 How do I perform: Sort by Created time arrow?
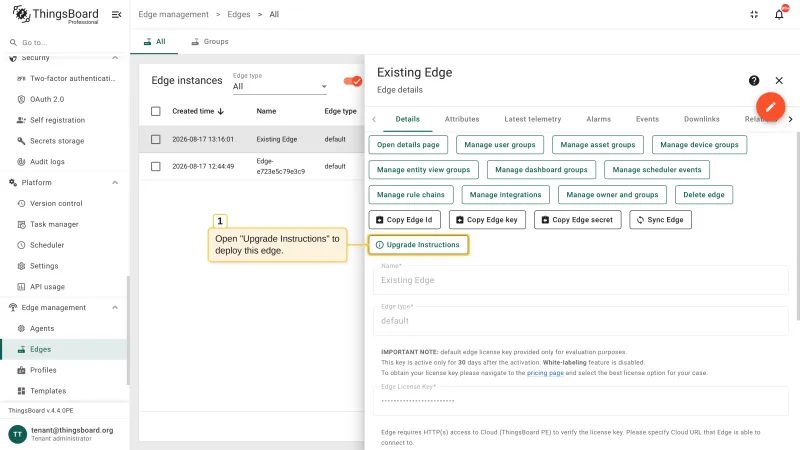point(220,111)
